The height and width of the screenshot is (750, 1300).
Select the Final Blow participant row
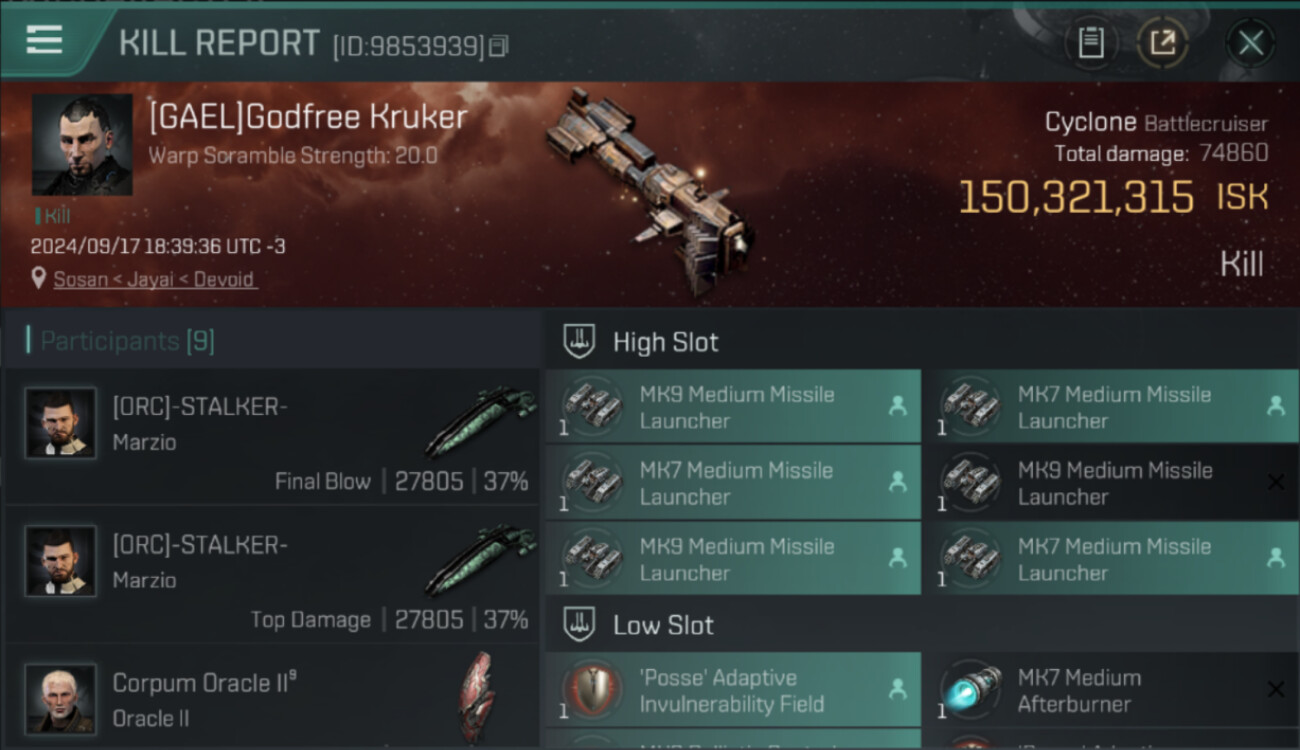272,437
